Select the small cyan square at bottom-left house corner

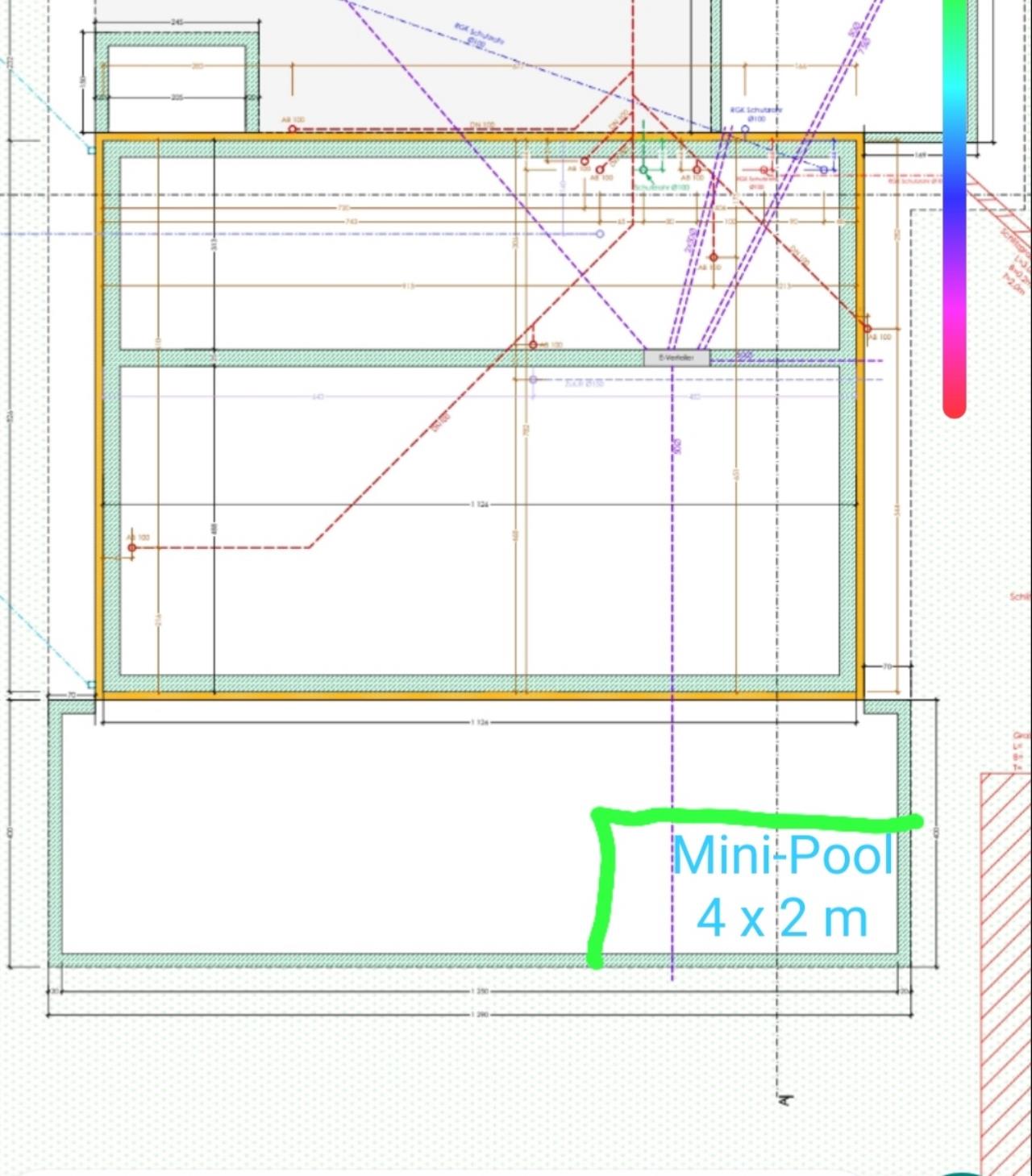point(91,685)
